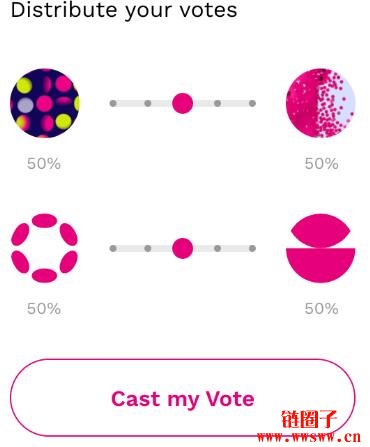Select the pink speckled circle logo
Image resolution: width=370 pixels, height=447 pixels.
(321, 103)
